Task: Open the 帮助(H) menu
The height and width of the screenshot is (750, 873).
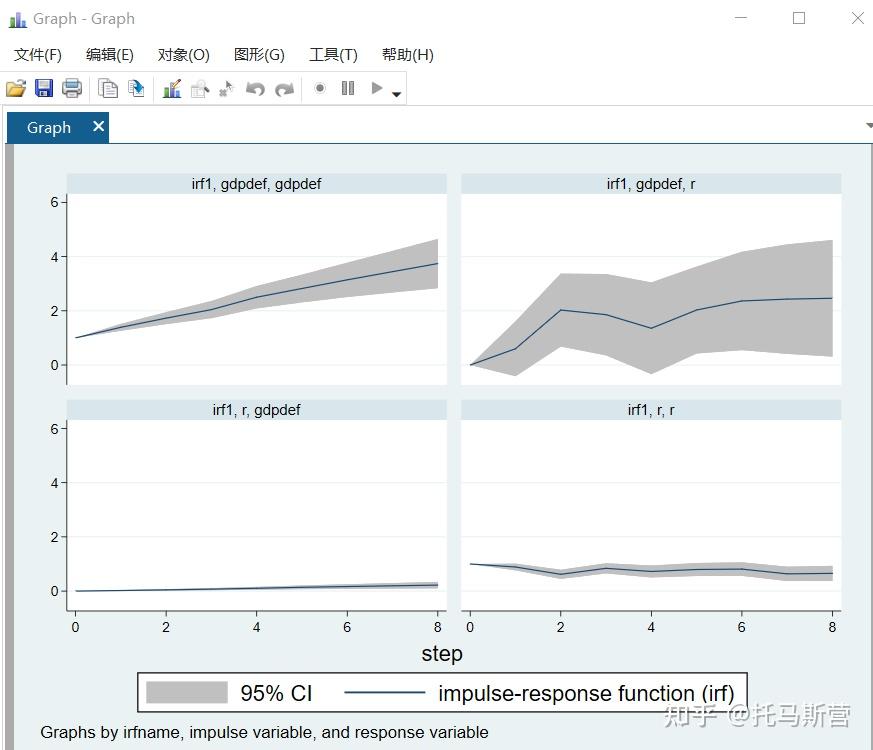Action: 408,55
